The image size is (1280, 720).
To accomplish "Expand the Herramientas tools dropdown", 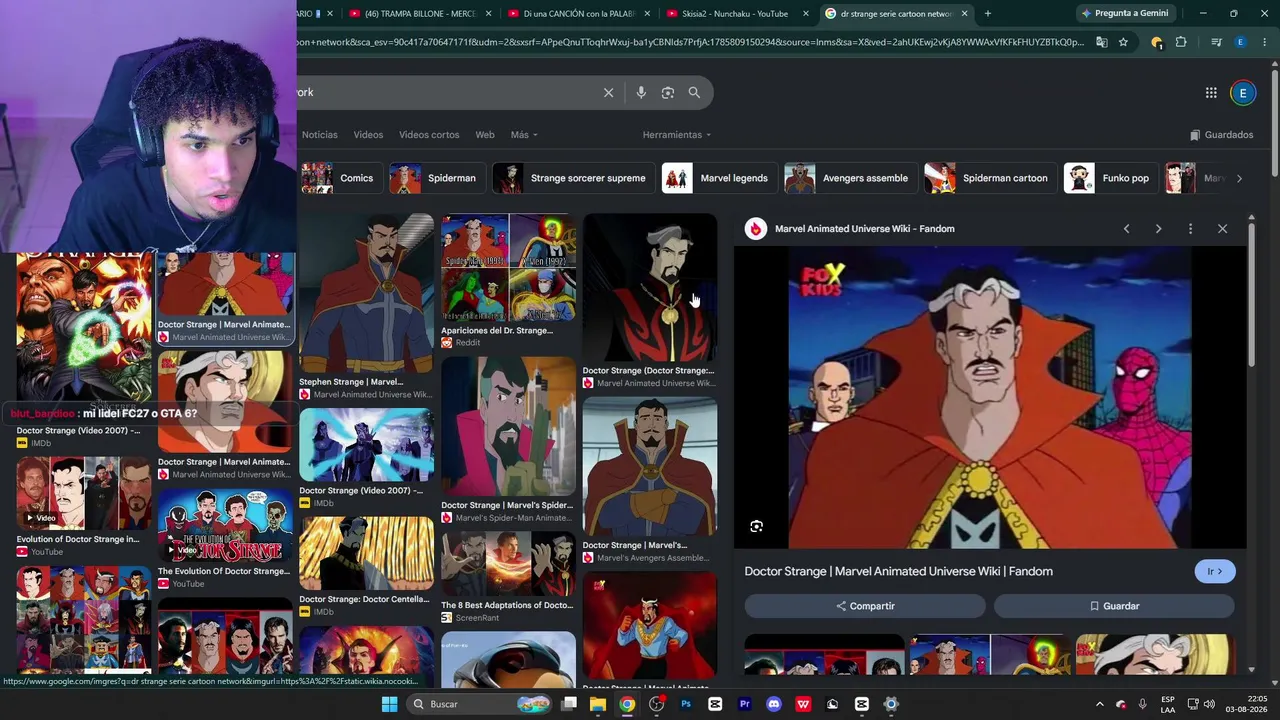I will [x=677, y=135].
